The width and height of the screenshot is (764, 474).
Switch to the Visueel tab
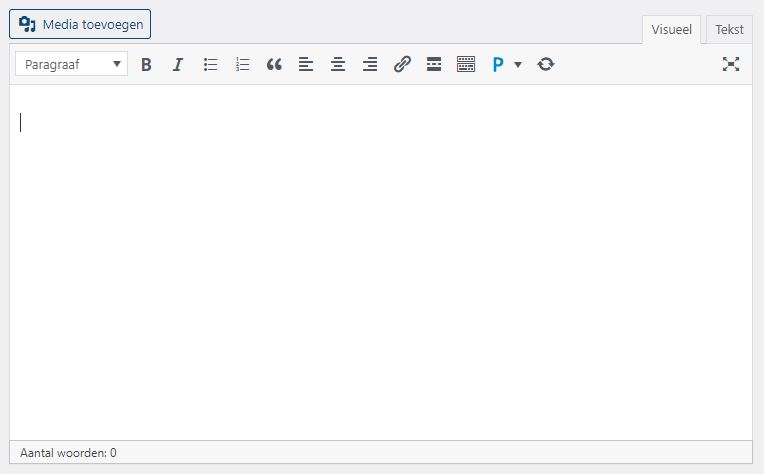[x=671, y=30]
